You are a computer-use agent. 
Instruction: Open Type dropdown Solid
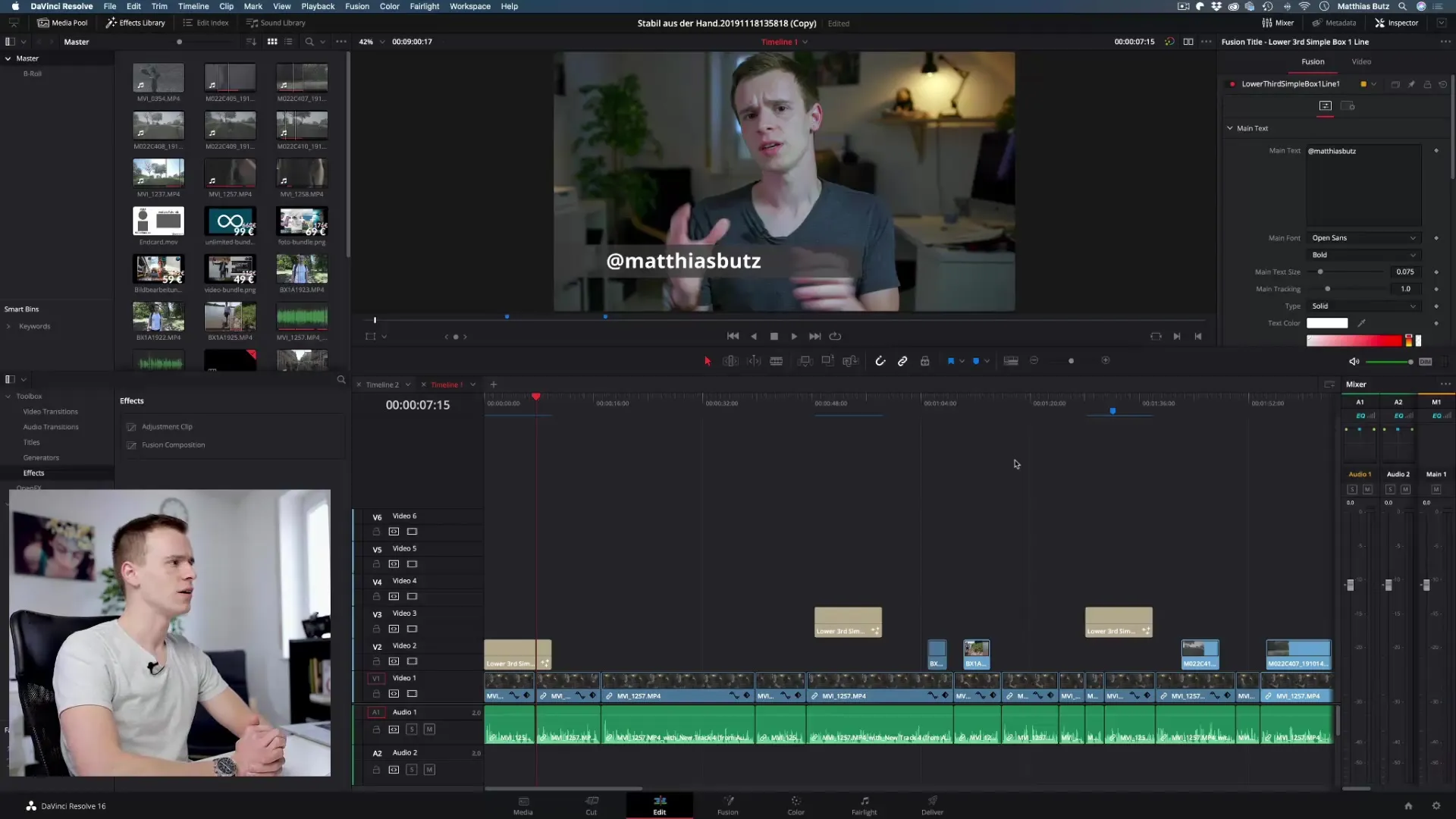click(1363, 306)
